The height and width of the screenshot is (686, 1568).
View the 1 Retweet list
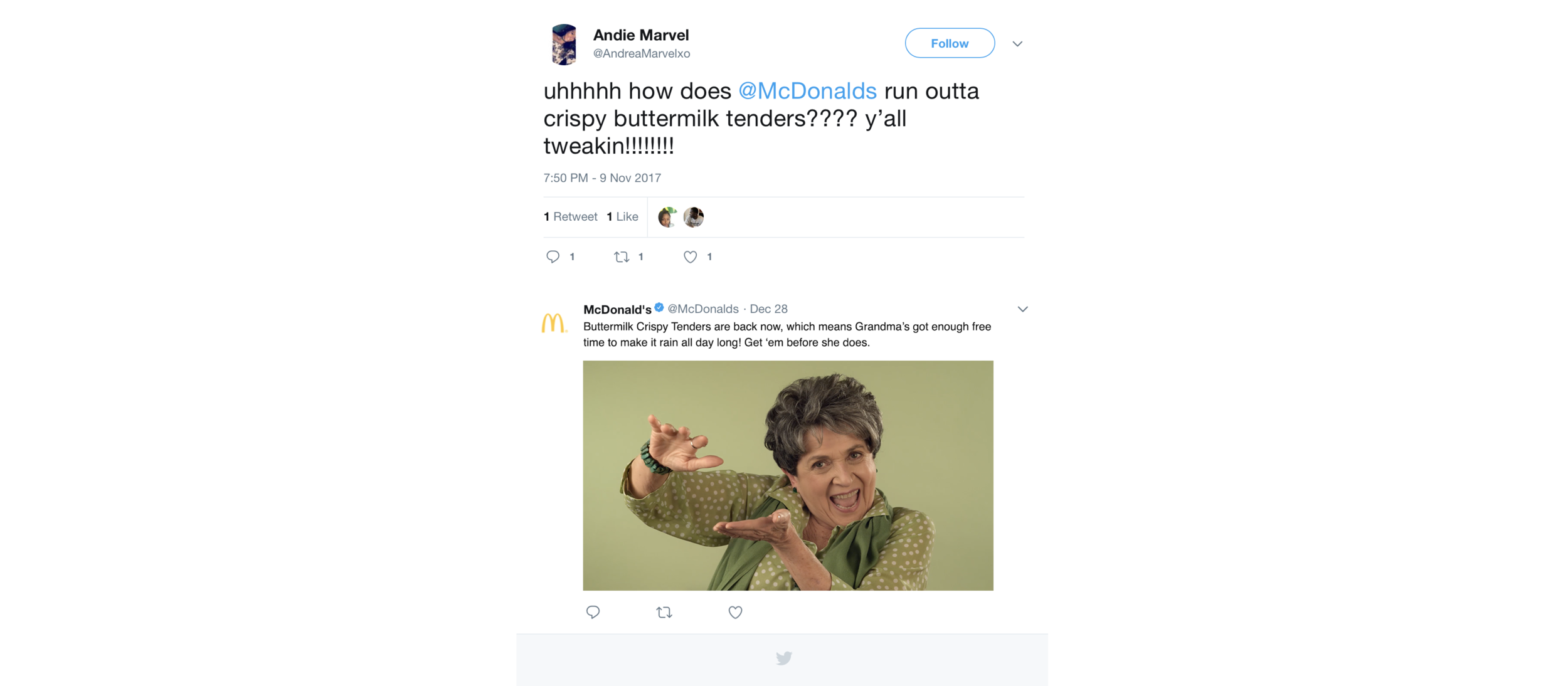pos(570,217)
